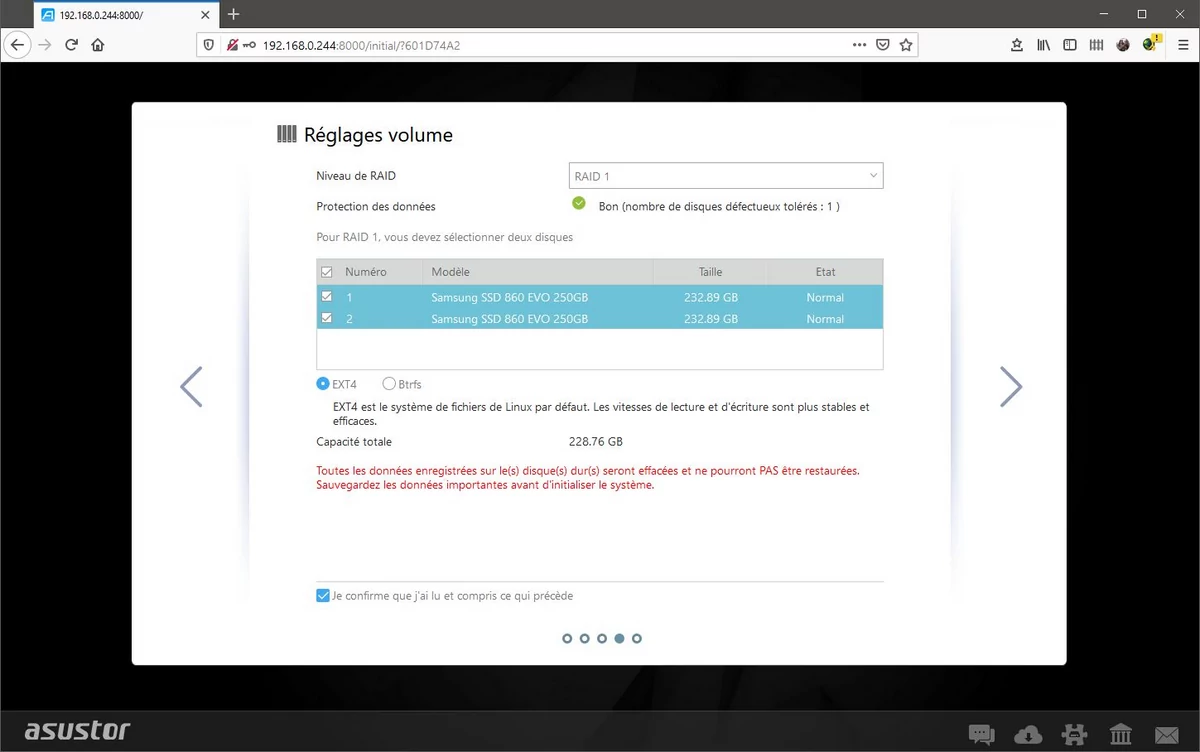The width and height of the screenshot is (1200, 752).
Task: Click the globe extension icon with warning badge
Action: [x=1152, y=44]
